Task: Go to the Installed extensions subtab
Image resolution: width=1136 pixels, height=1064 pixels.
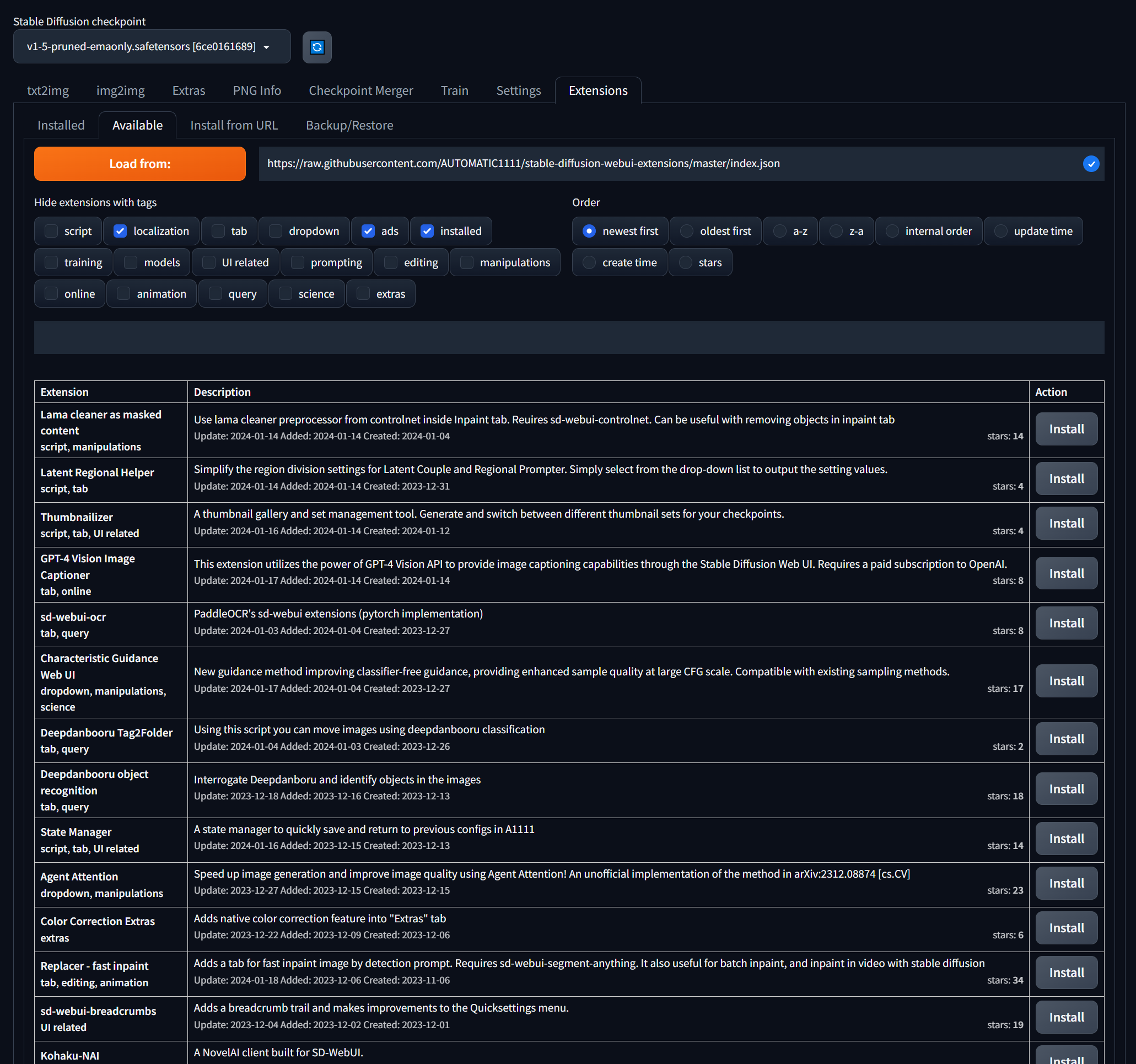Action: pos(61,125)
